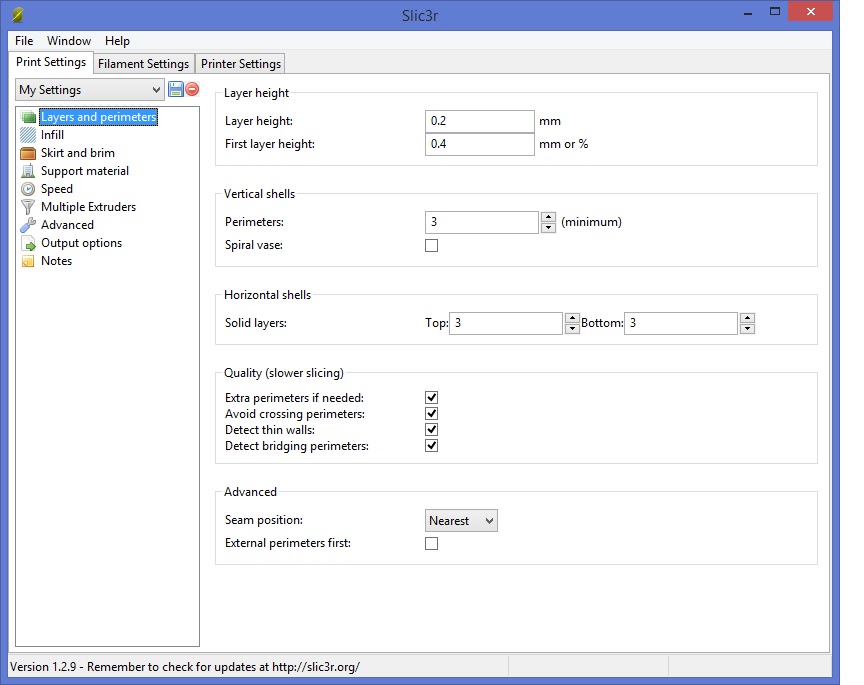
Task: Open the Speed settings page
Action: tap(57, 189)
